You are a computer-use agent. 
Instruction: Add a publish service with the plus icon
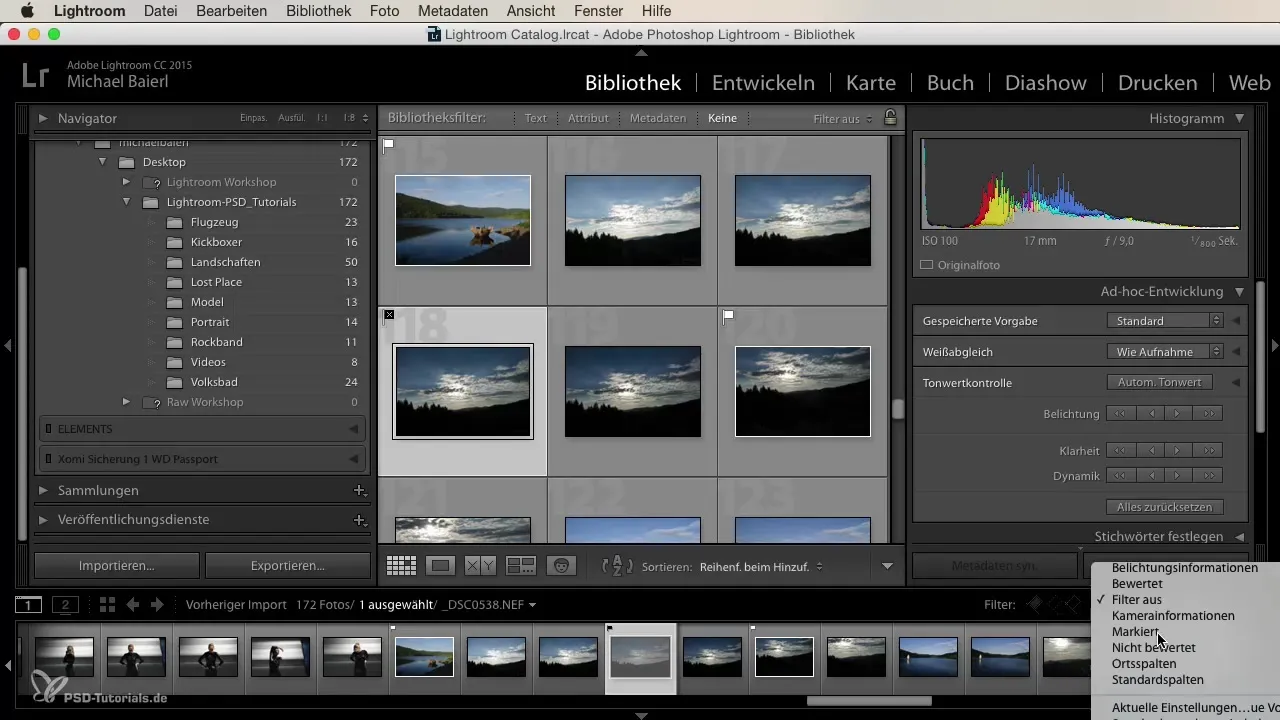pyautogui.click(x=359, y=520)
